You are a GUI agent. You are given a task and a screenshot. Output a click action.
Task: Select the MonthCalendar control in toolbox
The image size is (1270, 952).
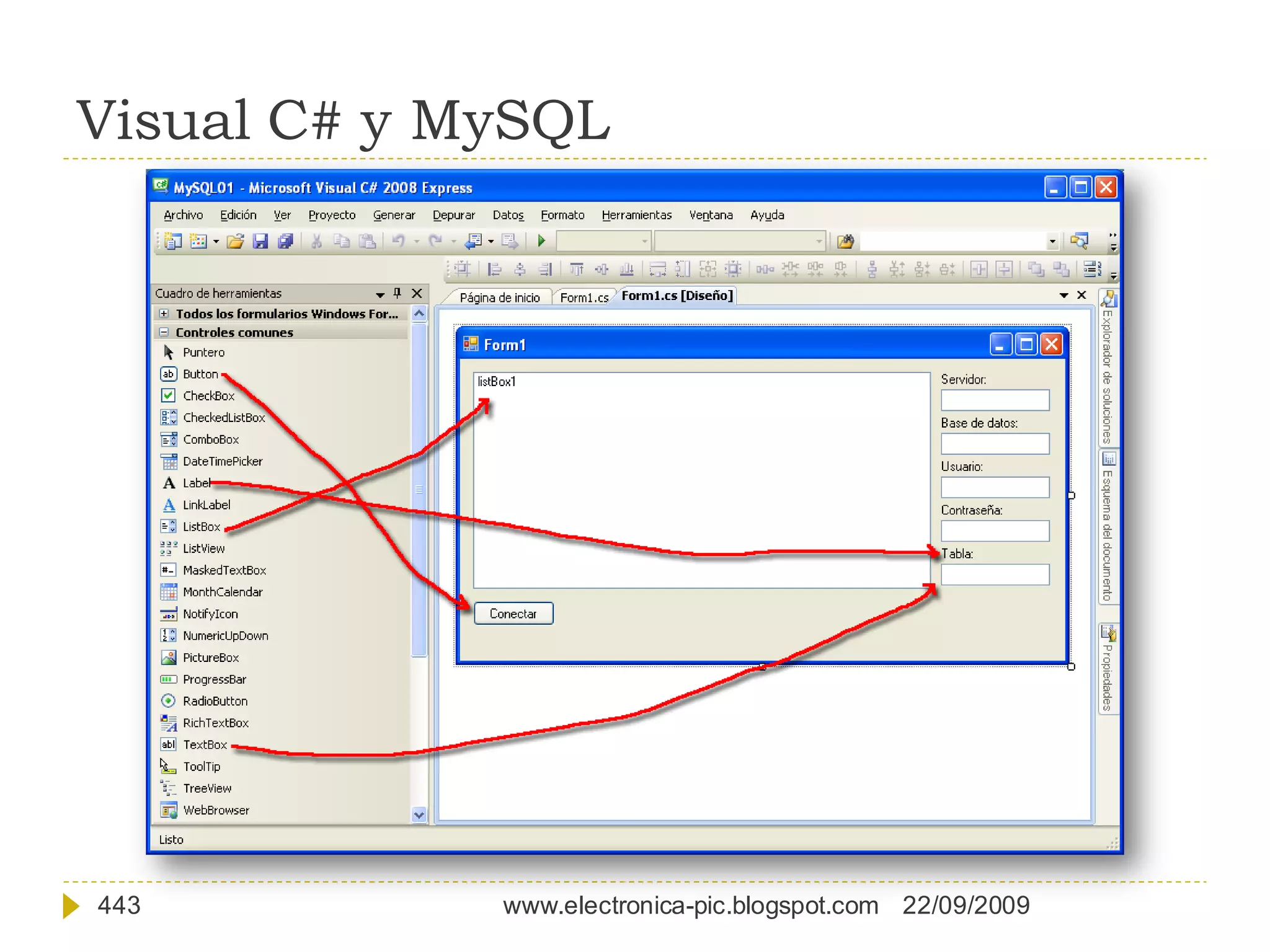[211, 592]
